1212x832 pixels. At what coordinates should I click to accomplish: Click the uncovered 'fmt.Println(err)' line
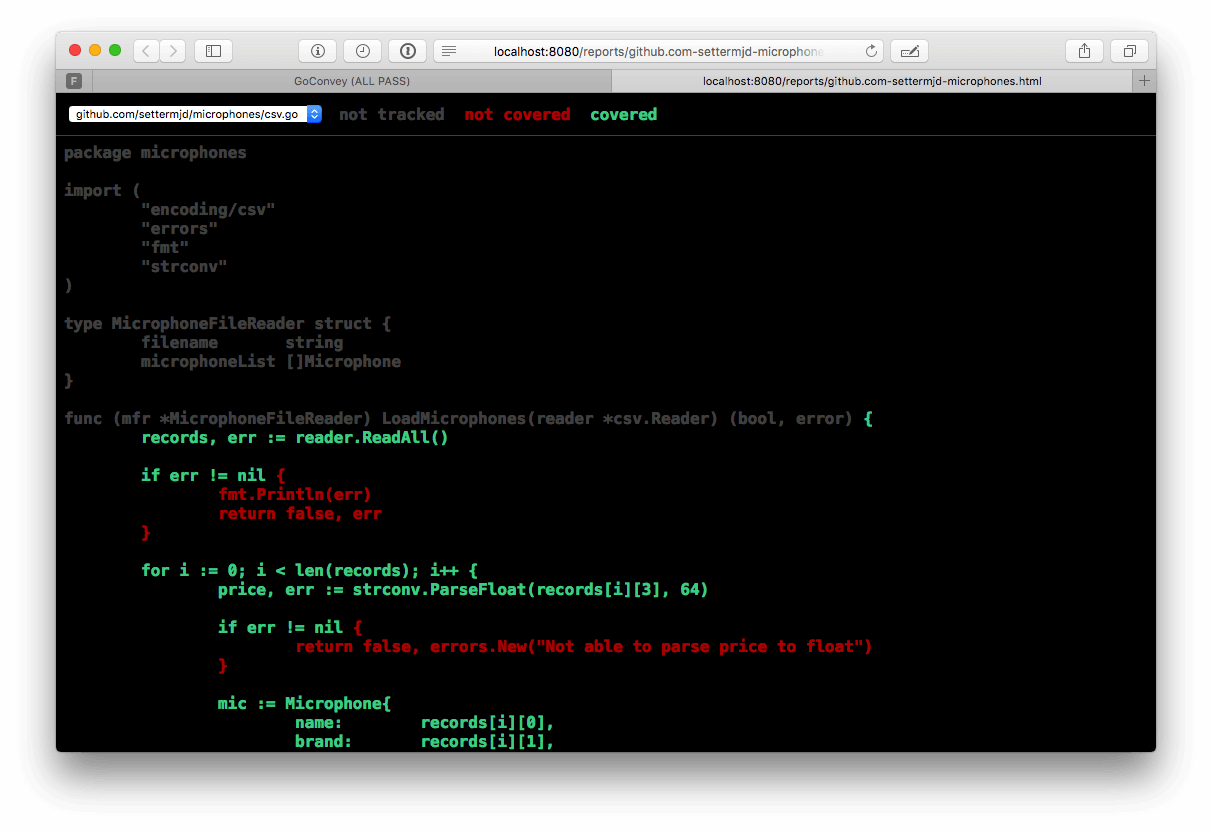[x=295, y=495]
